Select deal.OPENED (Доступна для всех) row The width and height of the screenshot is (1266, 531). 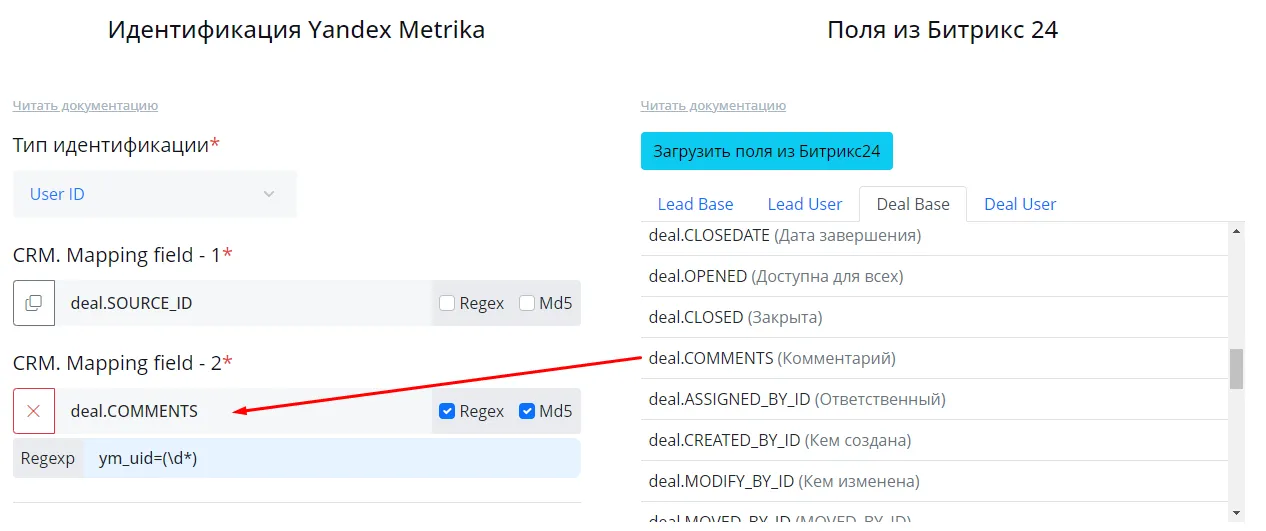[x=934, y=276]
